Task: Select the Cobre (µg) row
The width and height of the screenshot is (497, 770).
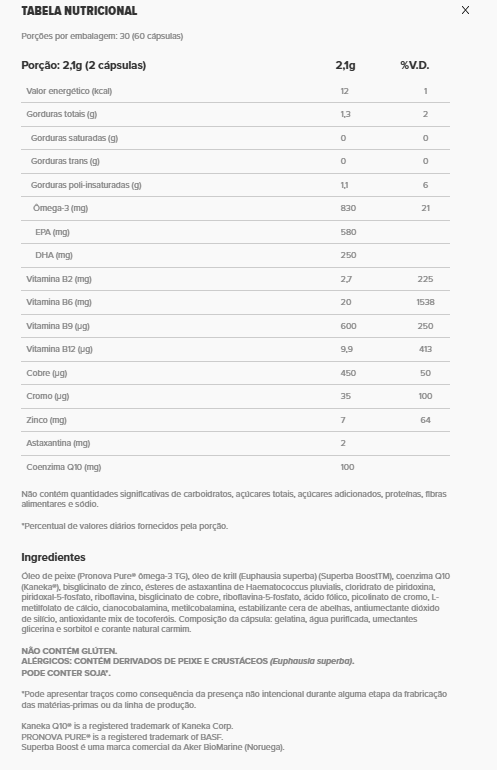Action: [235, 373]
